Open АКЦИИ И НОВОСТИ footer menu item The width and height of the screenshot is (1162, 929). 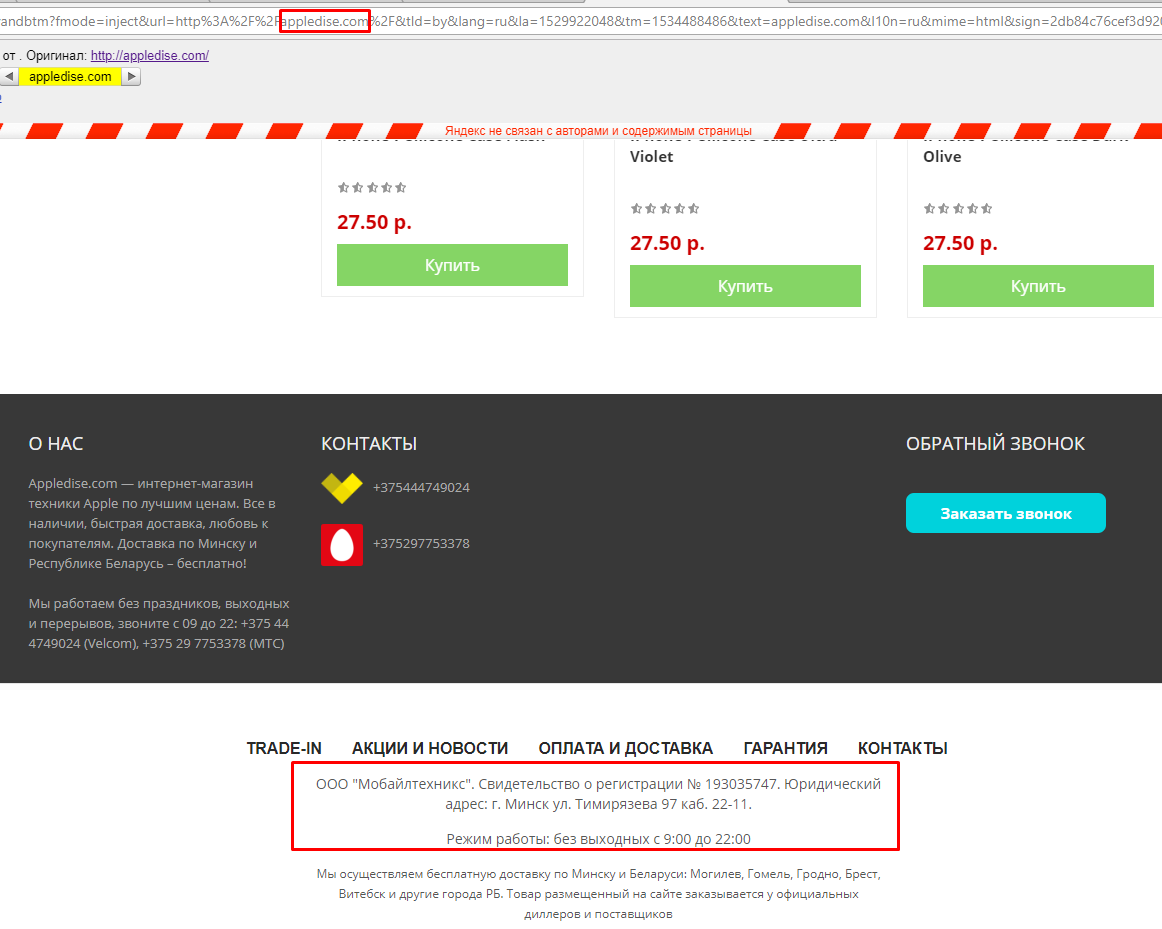[x=430, y=748]
